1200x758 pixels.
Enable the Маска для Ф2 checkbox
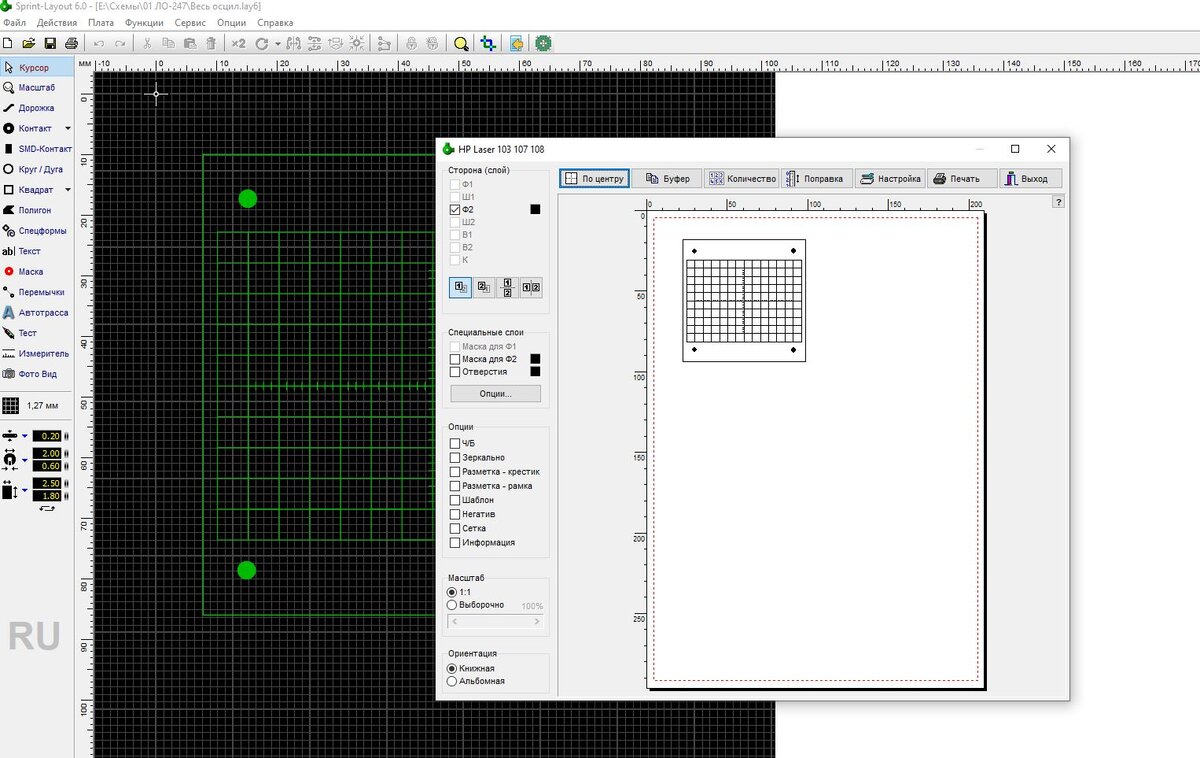[456, 359]
